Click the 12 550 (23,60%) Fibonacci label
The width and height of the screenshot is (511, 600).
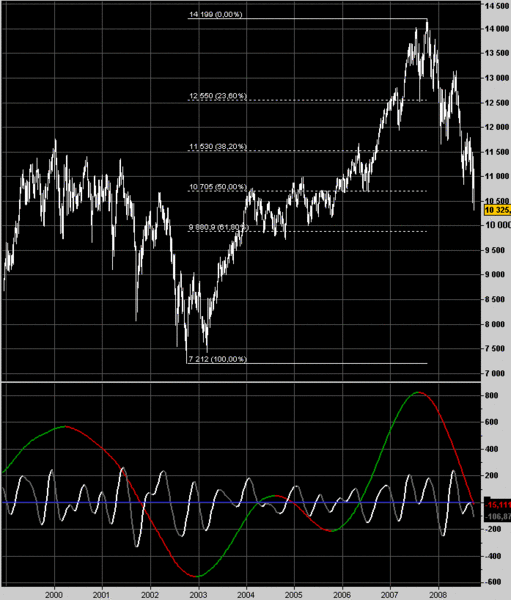click(x=218, y=96)
